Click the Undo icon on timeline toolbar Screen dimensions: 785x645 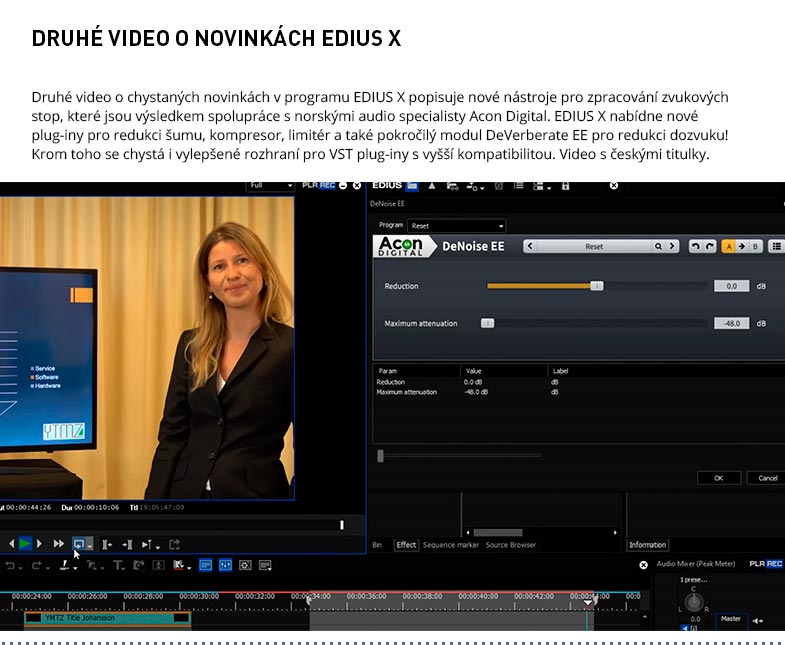(x=10, y=565)
